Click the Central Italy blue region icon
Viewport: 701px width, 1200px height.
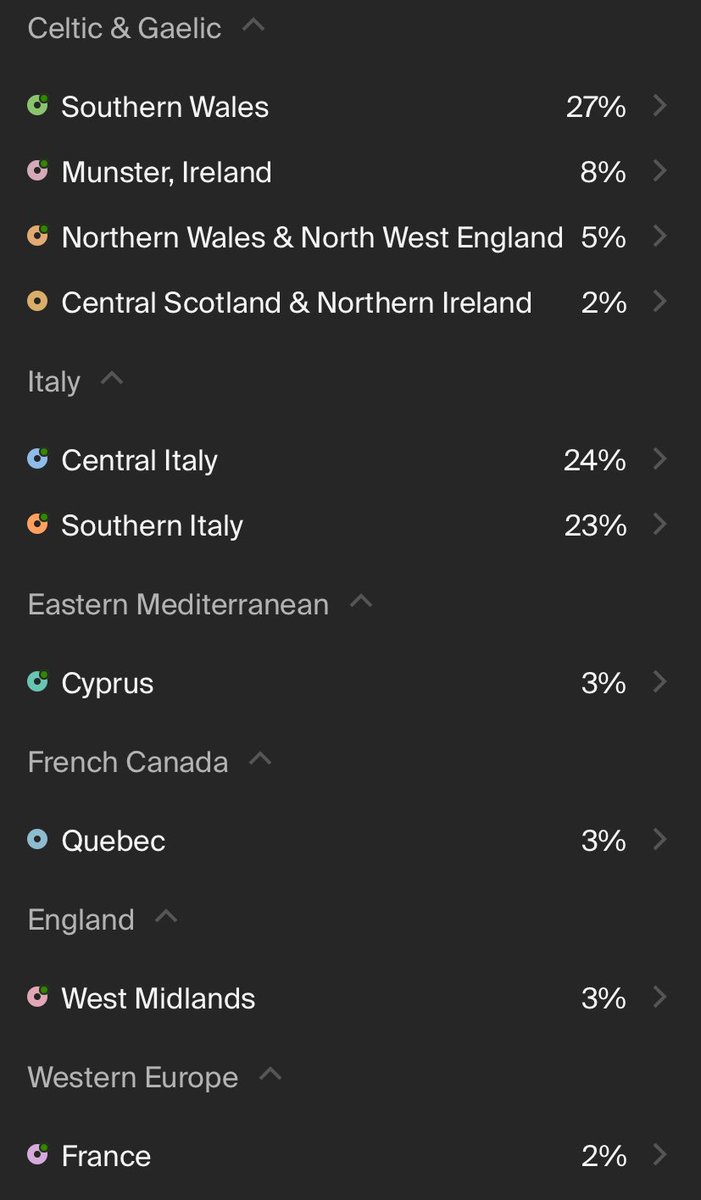point(38,459)
